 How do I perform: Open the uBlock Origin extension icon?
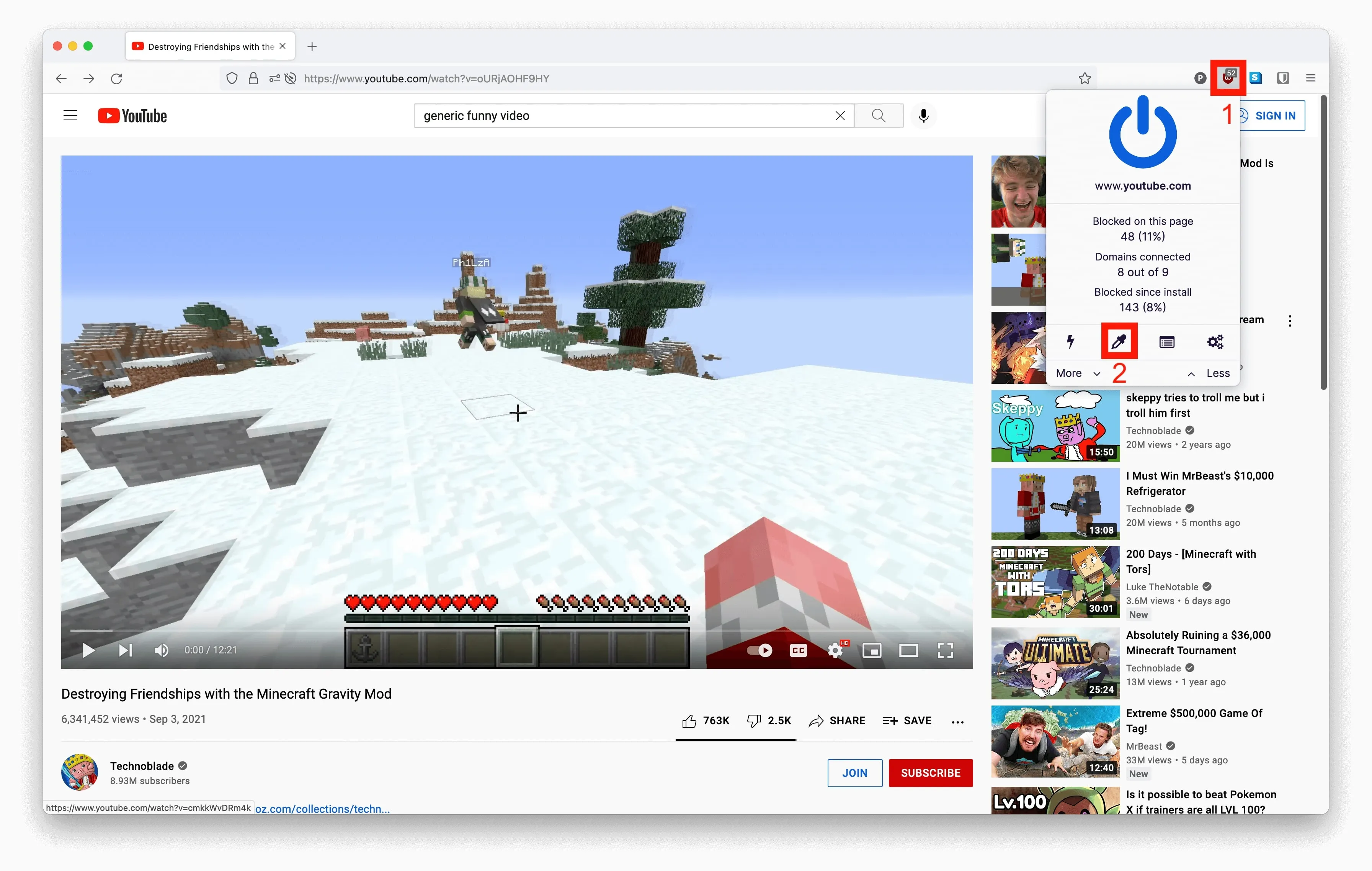click(1228, 77)
